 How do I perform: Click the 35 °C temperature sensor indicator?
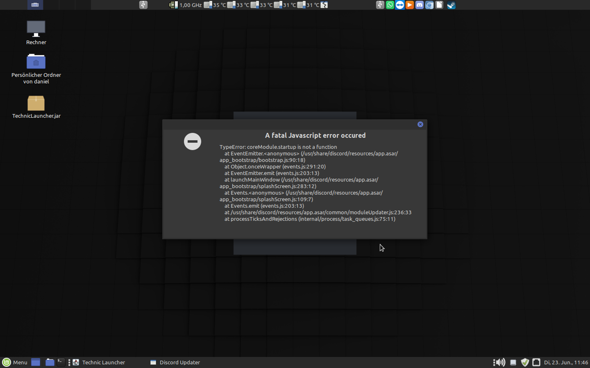tap(215, 5)
